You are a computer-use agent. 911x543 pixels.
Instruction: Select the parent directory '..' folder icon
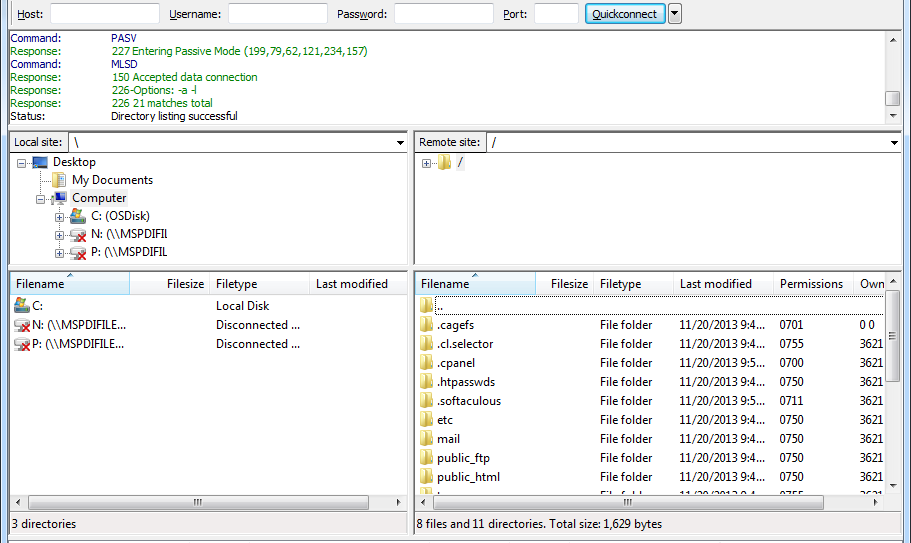tap(427, 306)
